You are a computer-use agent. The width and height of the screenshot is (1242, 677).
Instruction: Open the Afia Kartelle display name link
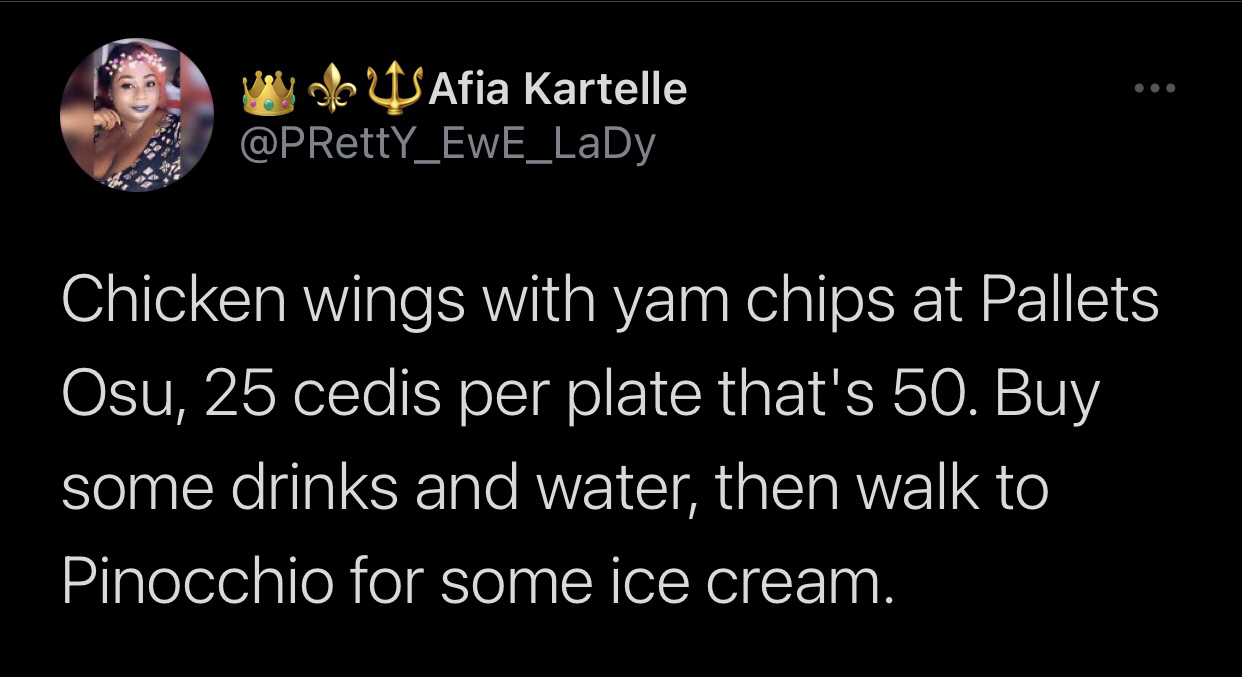557,91
